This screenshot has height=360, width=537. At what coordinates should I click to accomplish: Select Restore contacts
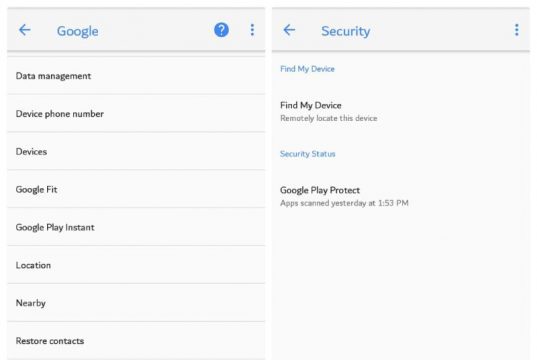point(136,341)
